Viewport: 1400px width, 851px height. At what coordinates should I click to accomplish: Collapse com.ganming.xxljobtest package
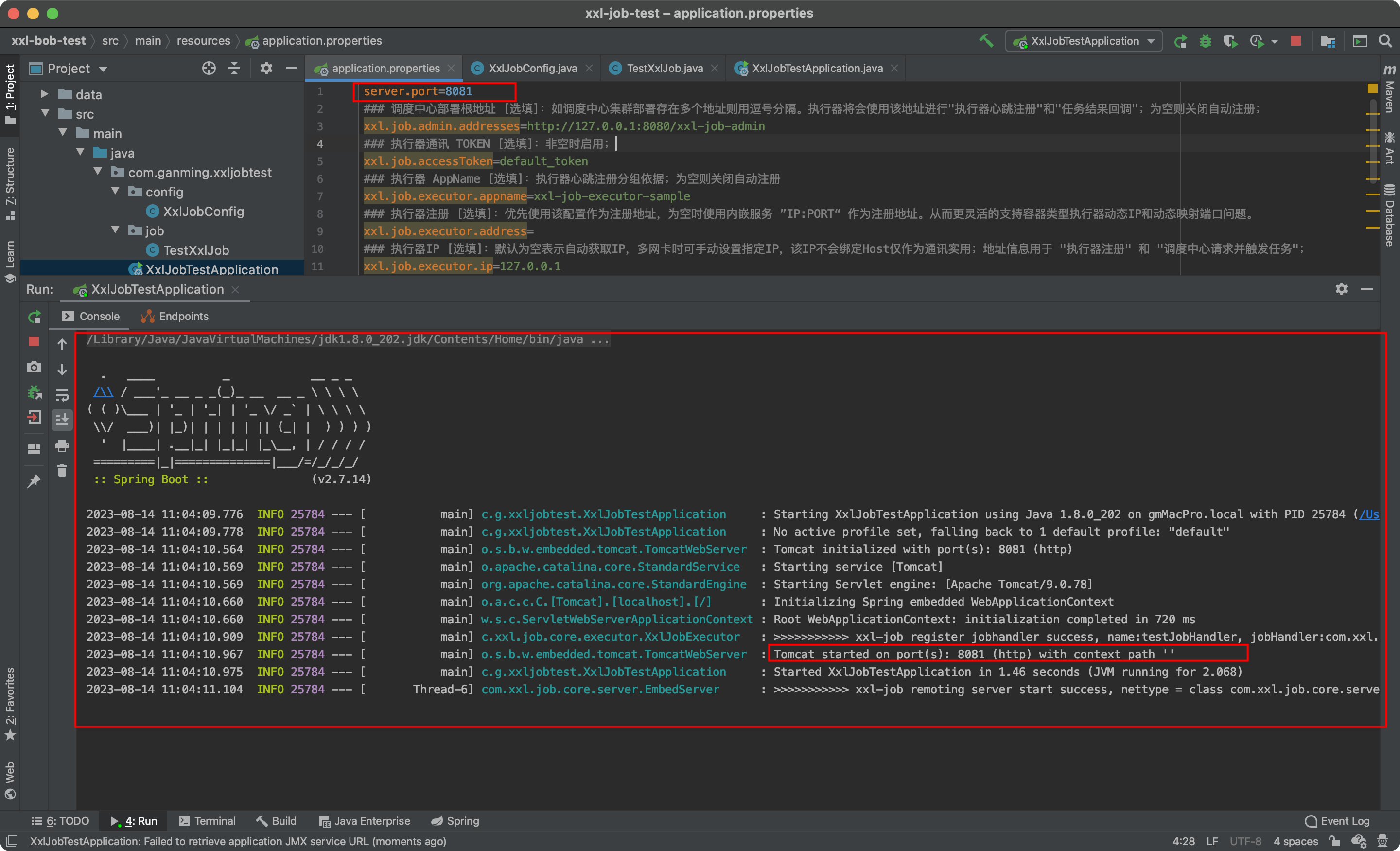click(98, 171)
